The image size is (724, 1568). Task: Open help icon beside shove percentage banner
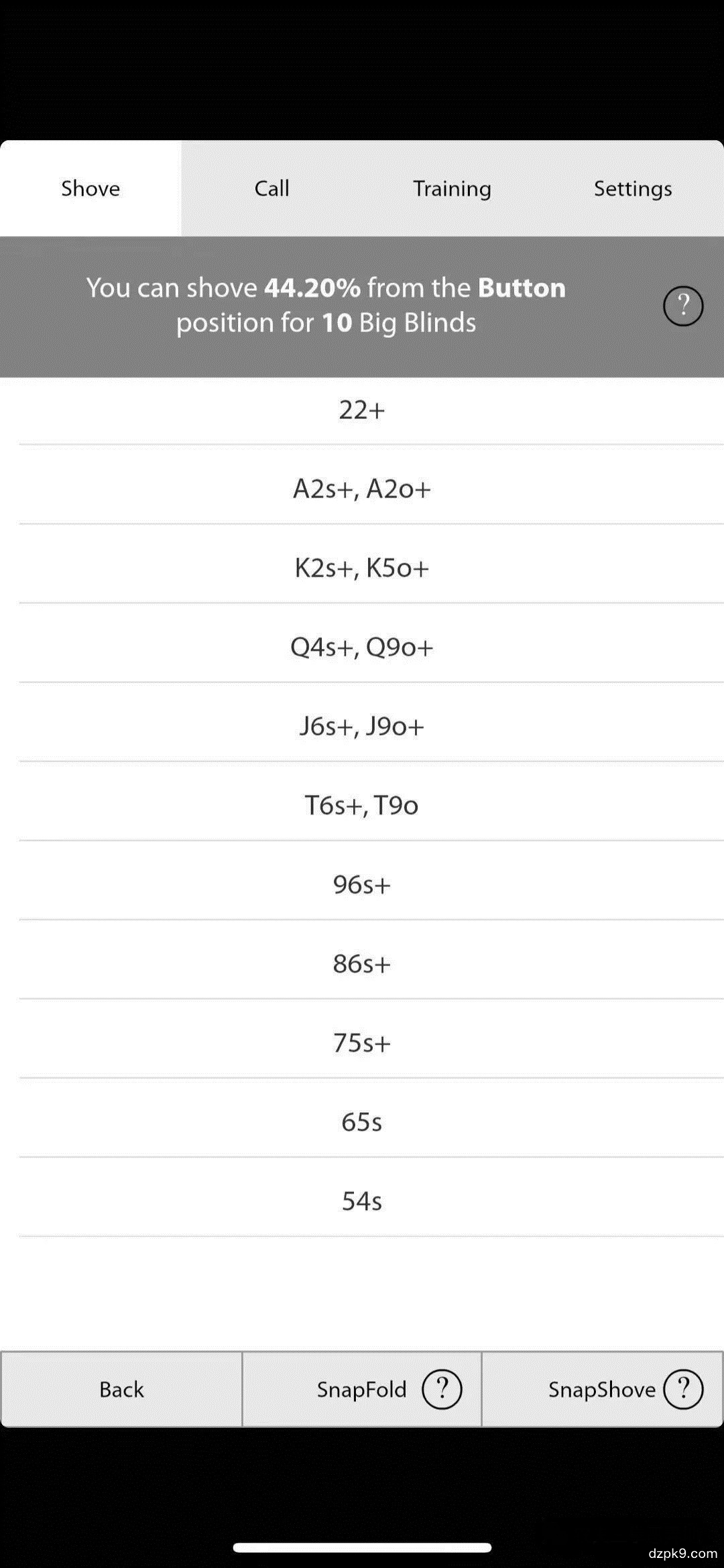click(682, 306)
